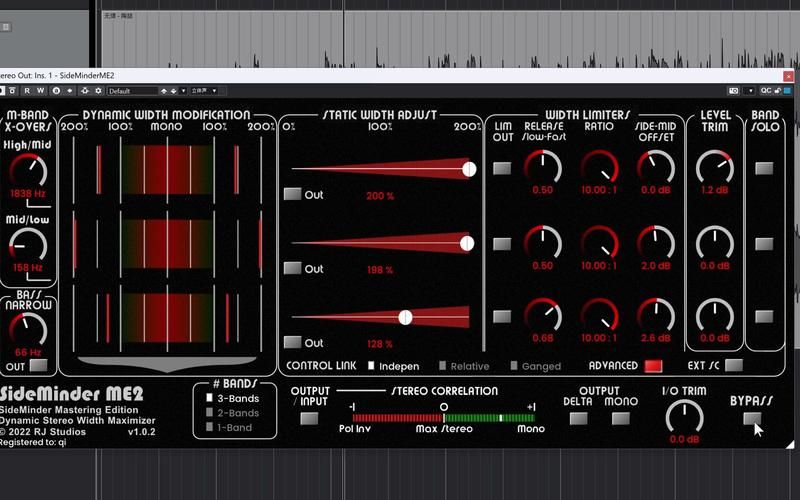Click top band static width slider handle at 200%
The height and width of the screenshot is (500, 800).
pyautogui.click(x=469, y=169)
